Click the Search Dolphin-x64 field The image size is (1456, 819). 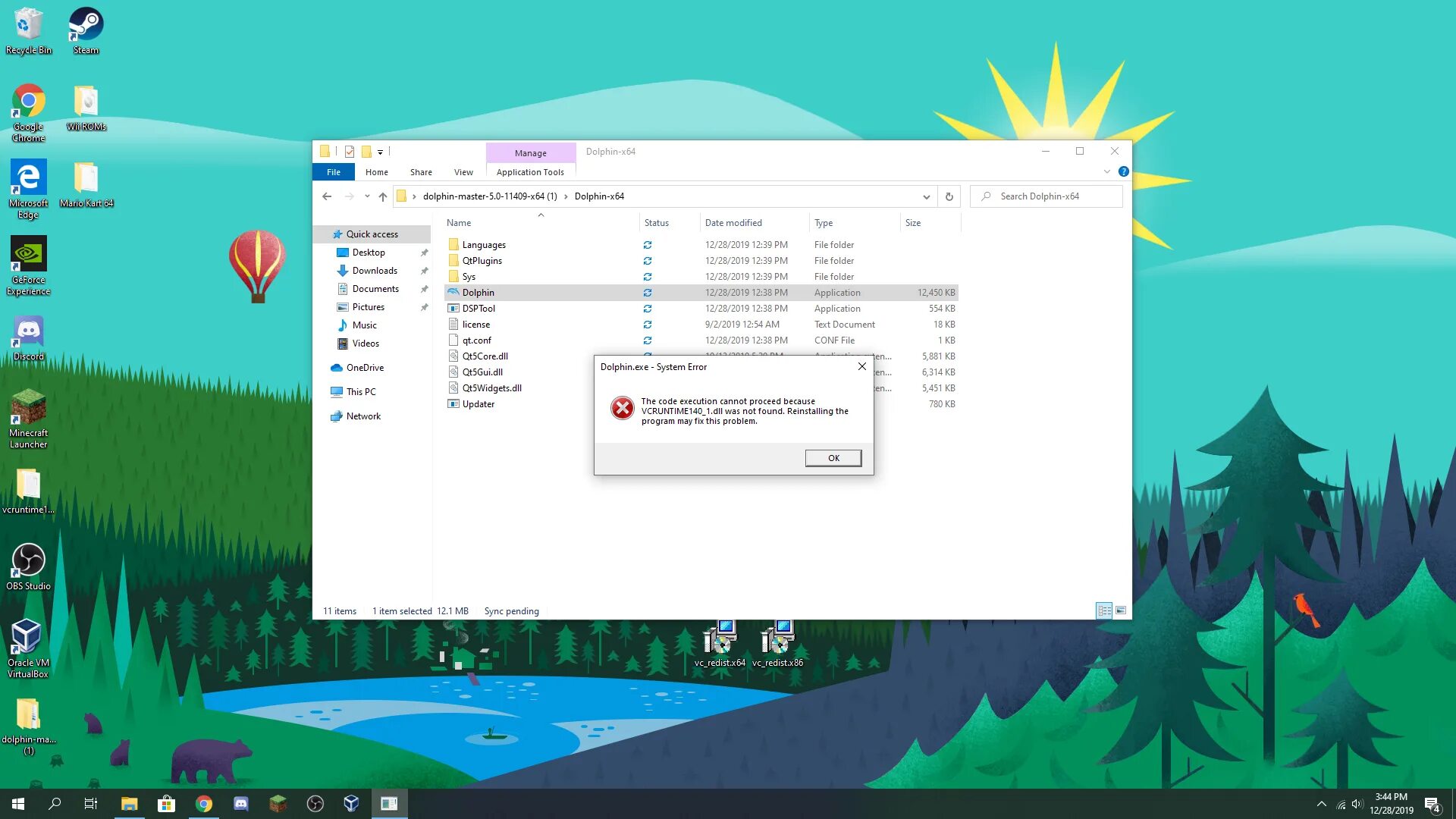click(1046, 196)
